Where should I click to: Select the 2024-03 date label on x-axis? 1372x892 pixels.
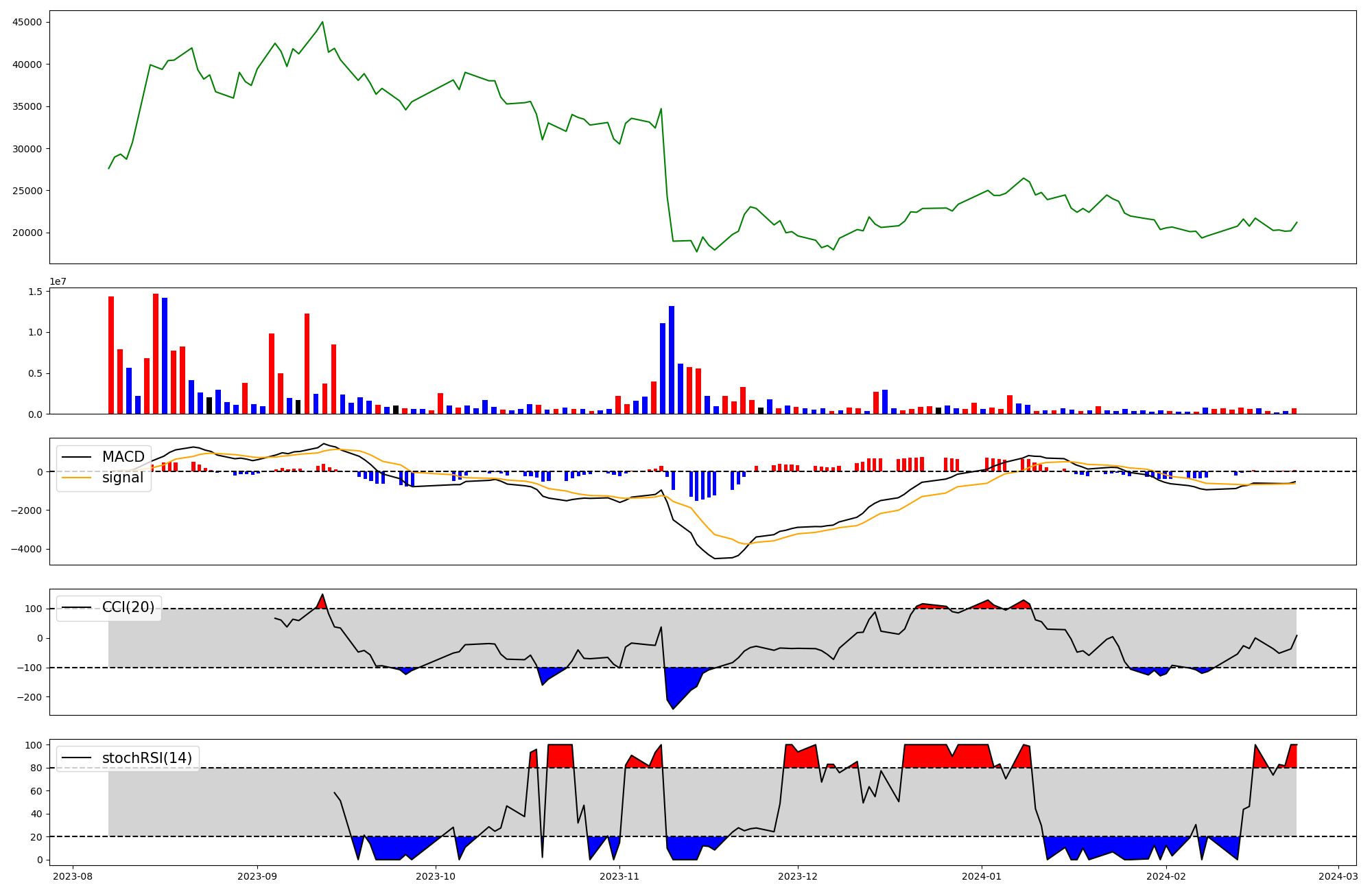click(x=1338, y=876)
